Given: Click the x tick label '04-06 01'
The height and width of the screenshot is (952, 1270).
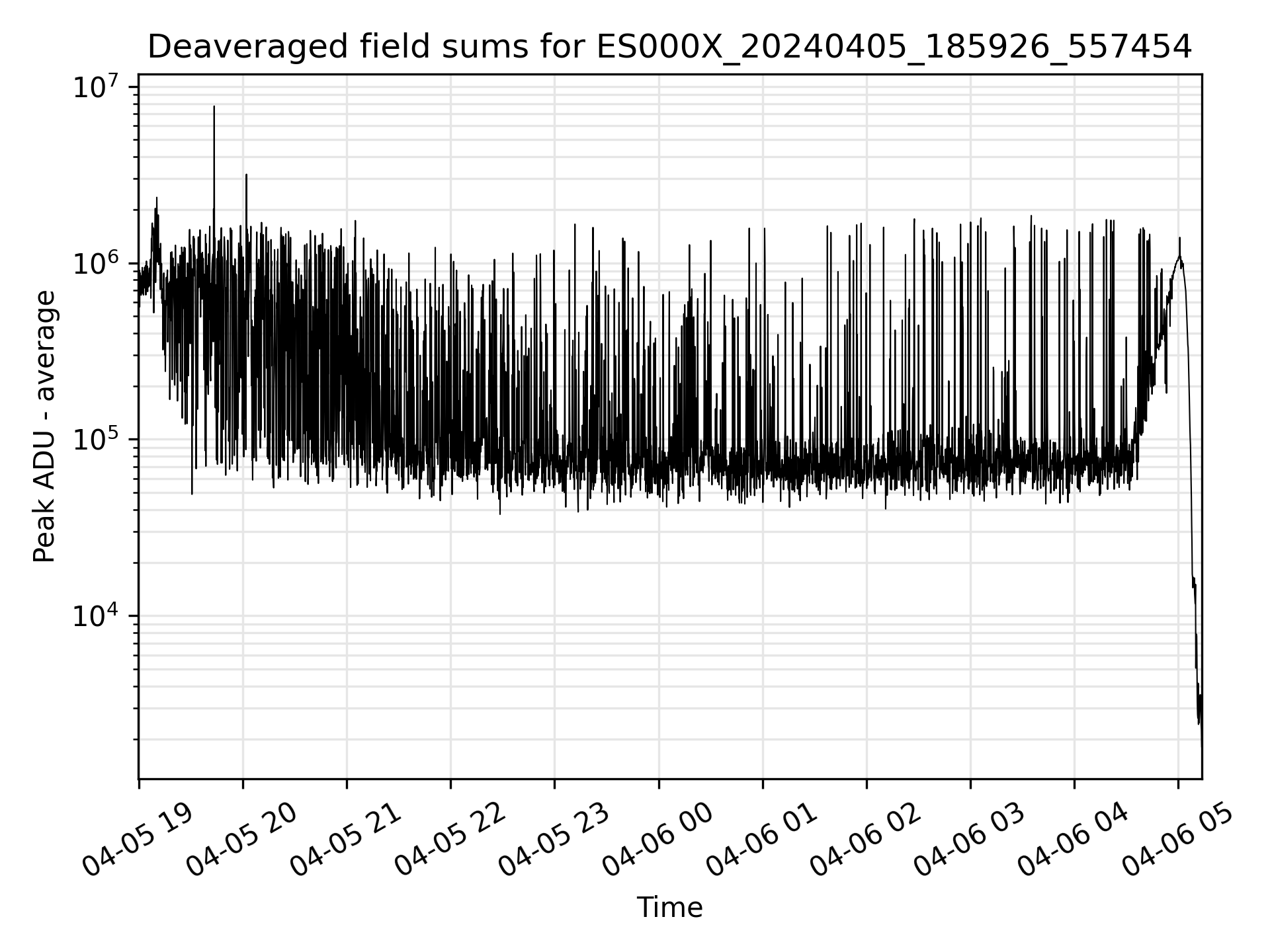Looking at the screenshot, I should [x=763, y=840].
